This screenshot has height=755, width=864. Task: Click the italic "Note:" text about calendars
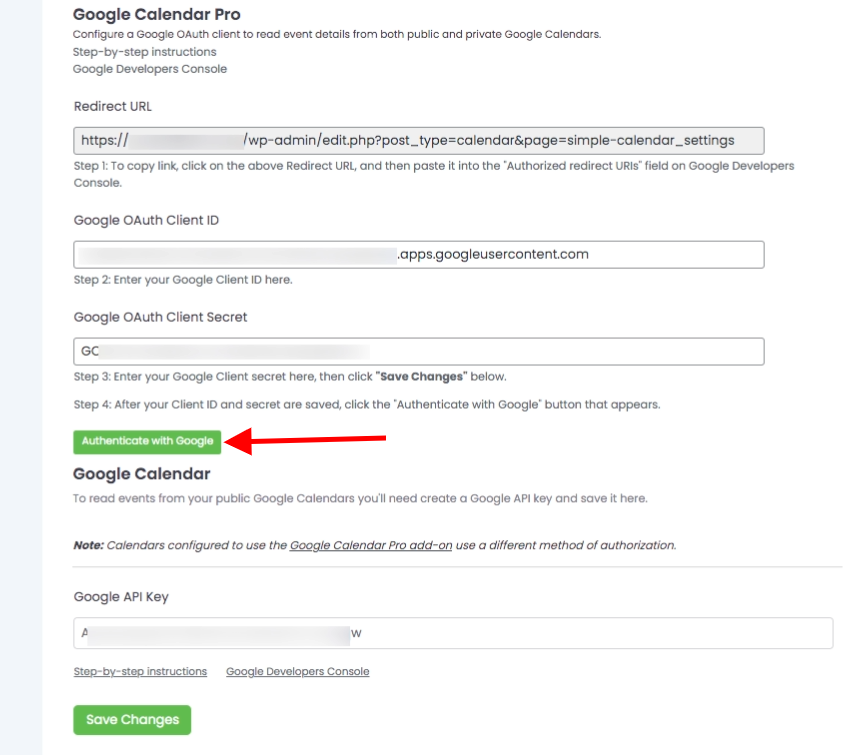tap(88, 545)
